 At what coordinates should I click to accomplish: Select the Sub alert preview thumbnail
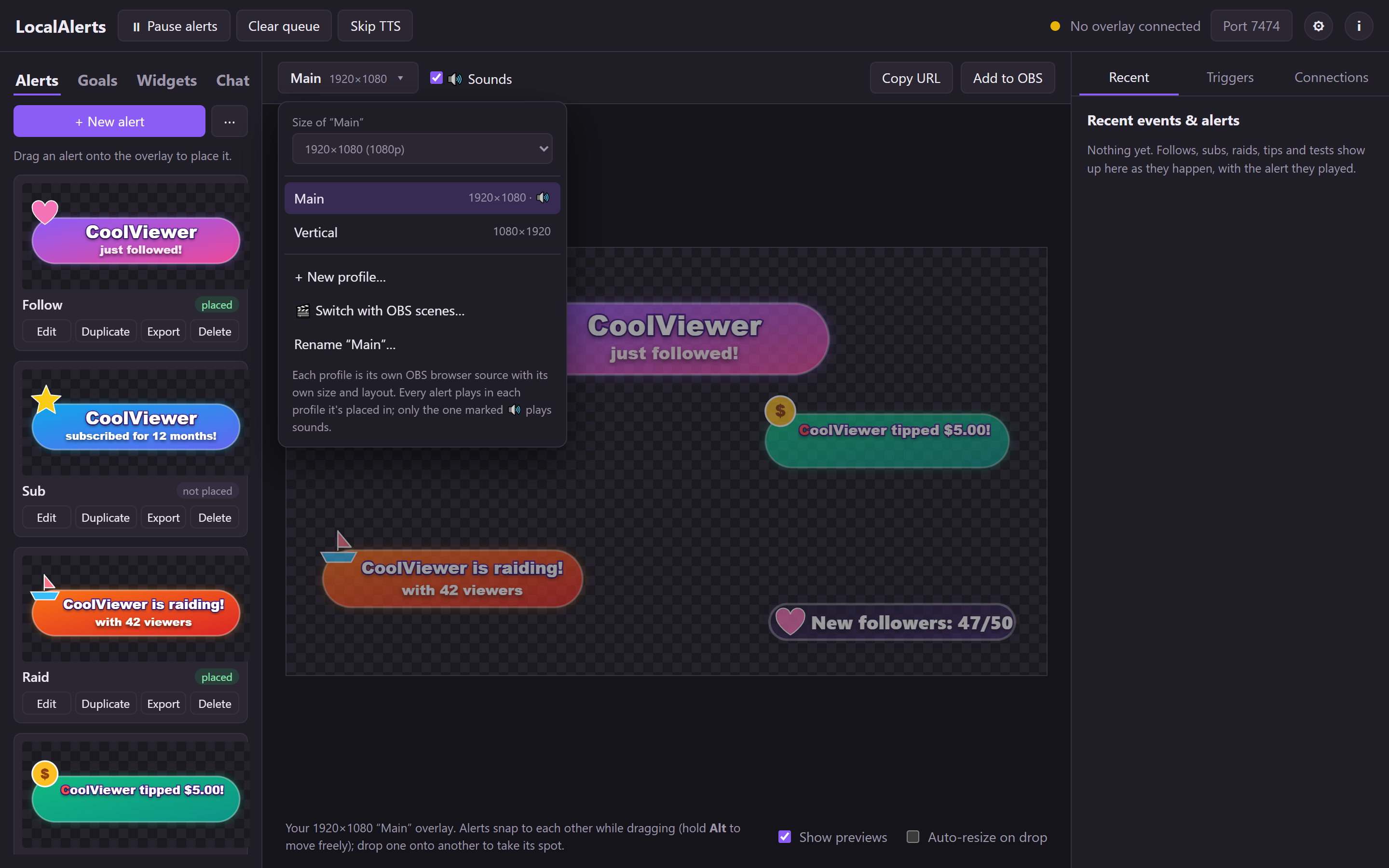pos(135,422)
